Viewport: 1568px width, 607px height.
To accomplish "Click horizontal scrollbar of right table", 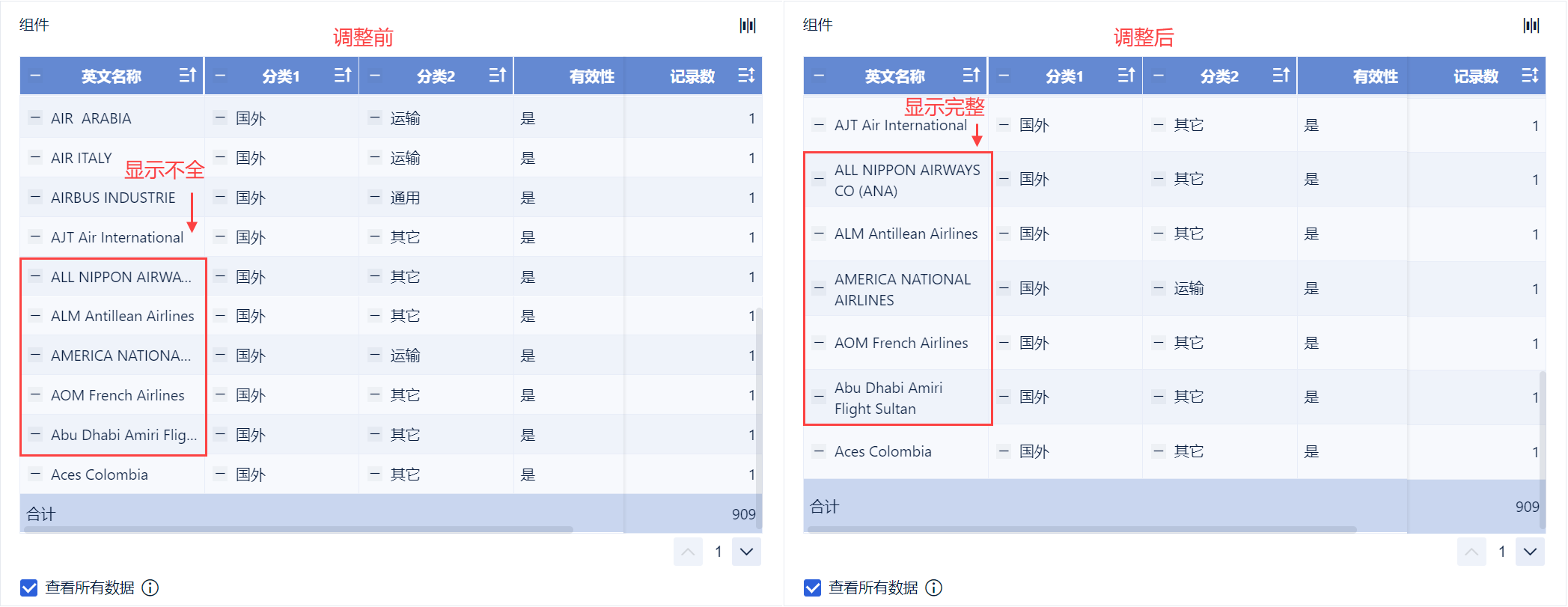I will pos(1082,529).
